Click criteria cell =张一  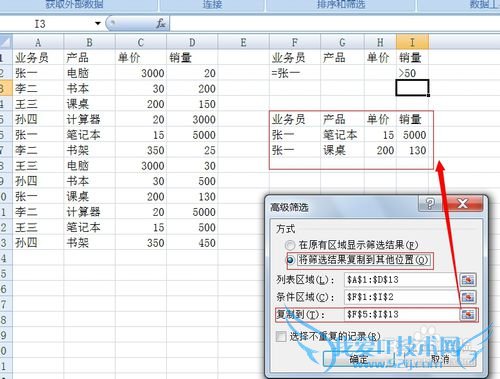[x=295, y=73]
